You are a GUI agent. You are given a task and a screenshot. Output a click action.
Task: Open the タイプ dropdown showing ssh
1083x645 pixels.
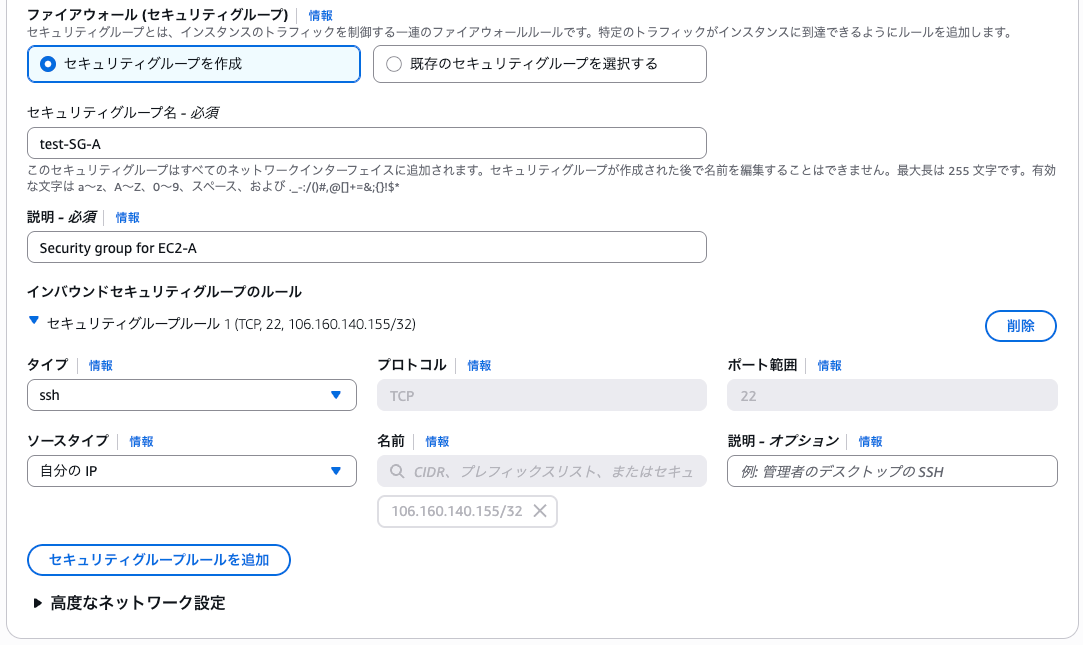pos(192,395)
